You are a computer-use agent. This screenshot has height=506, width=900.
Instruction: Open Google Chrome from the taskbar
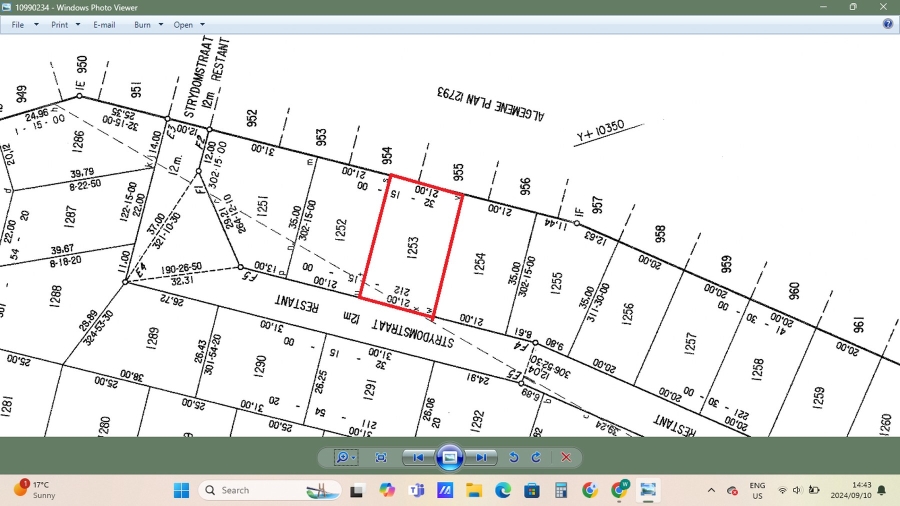[x=589, y=490]
